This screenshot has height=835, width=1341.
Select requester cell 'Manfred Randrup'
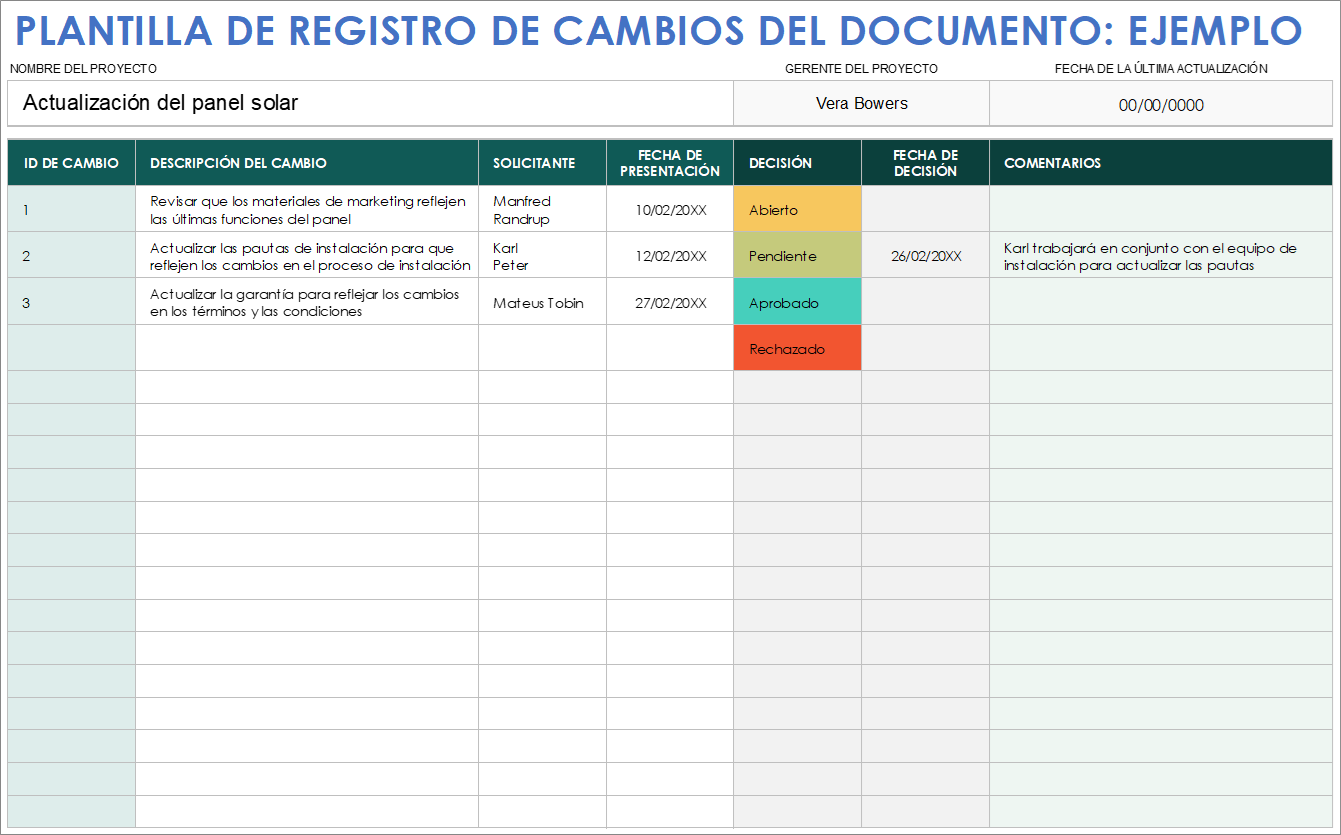[x=542, y=210]
